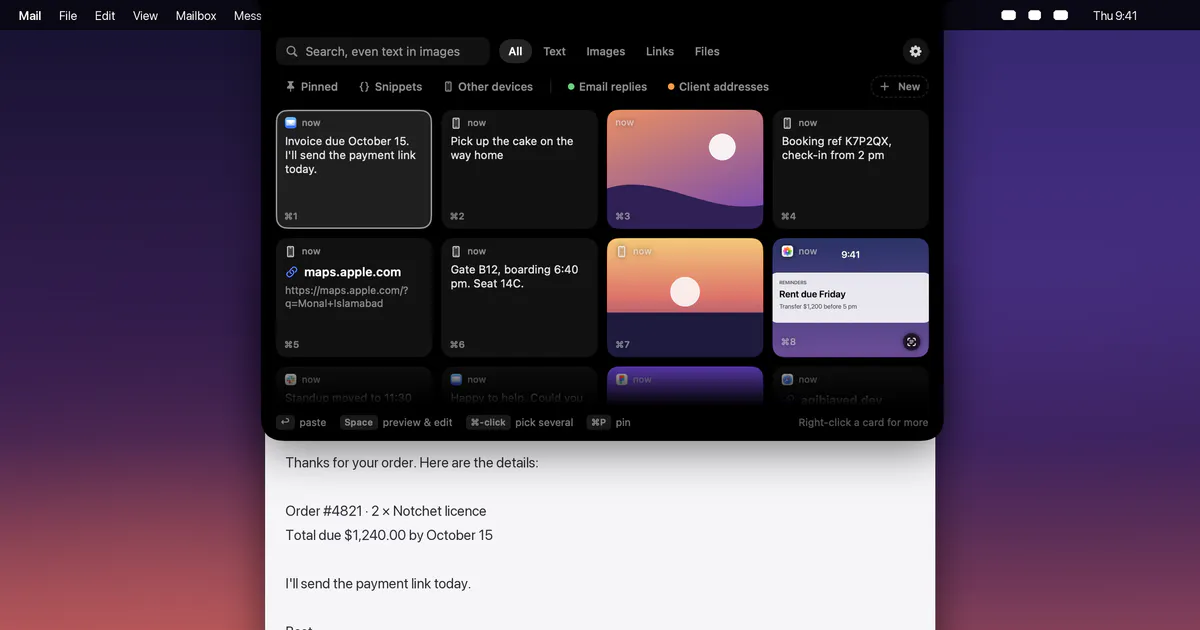
Task: Create a new list with New button
Action: (899, 87)
